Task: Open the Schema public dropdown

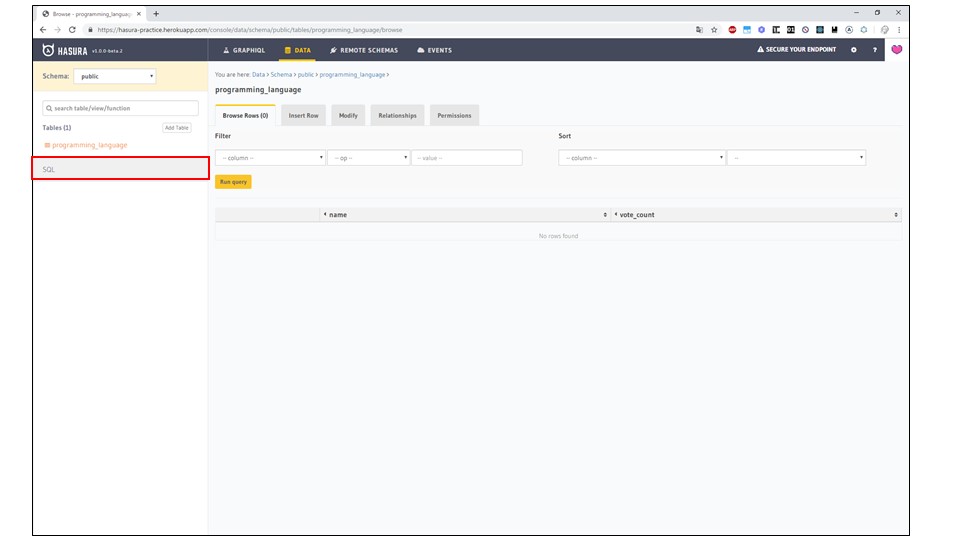Action: click(115, 76)
